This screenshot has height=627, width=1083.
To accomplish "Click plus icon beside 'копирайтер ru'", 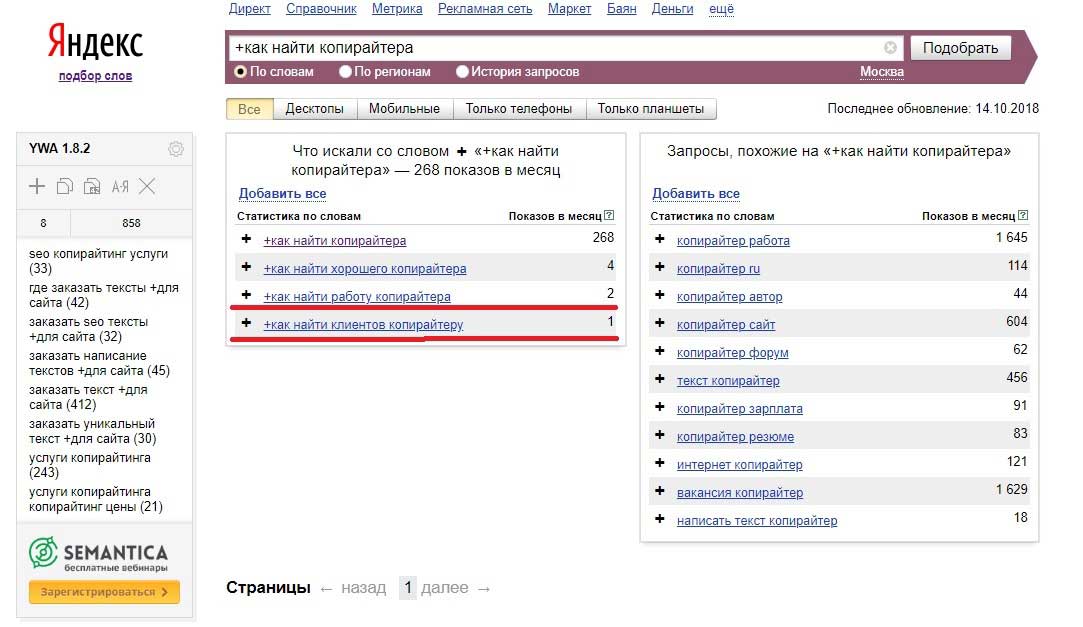I will (660, 267).
